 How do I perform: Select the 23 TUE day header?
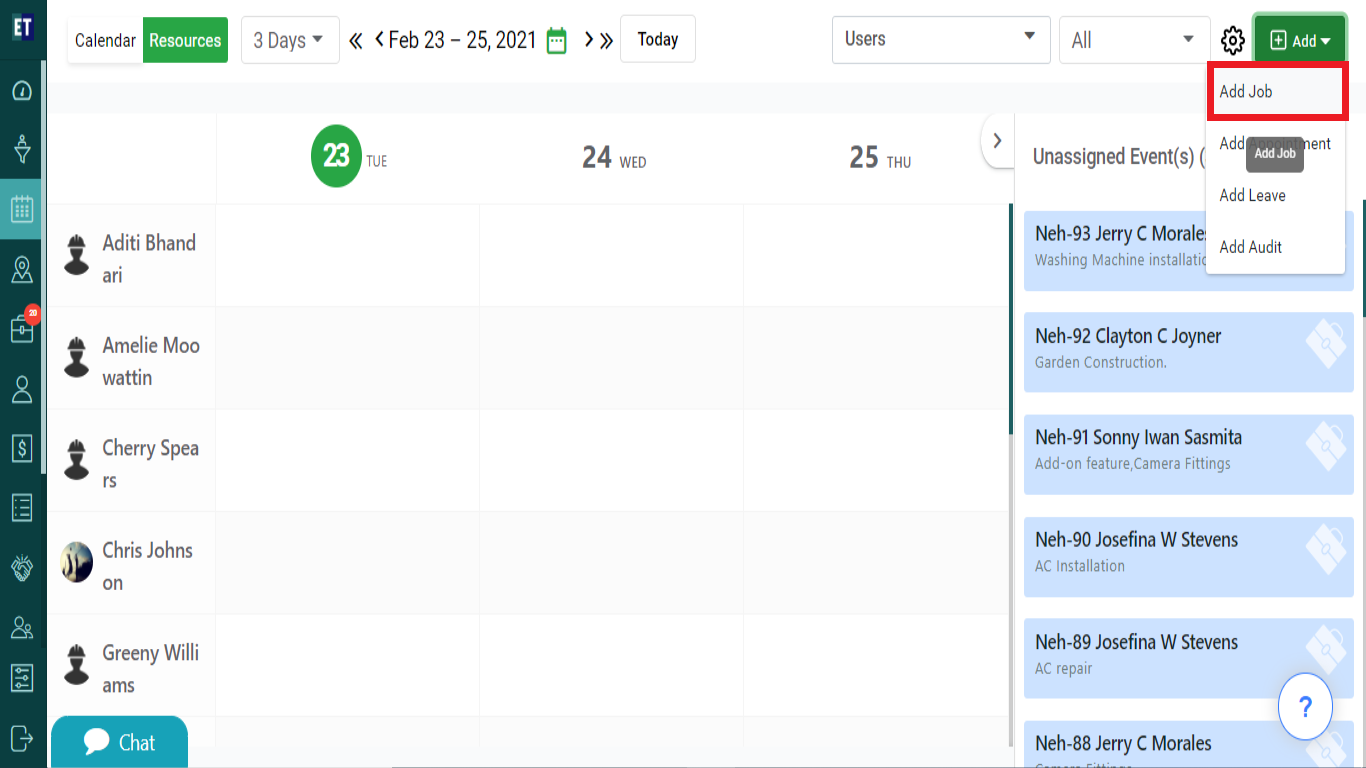pyautogui.click(x=349, y=157)
